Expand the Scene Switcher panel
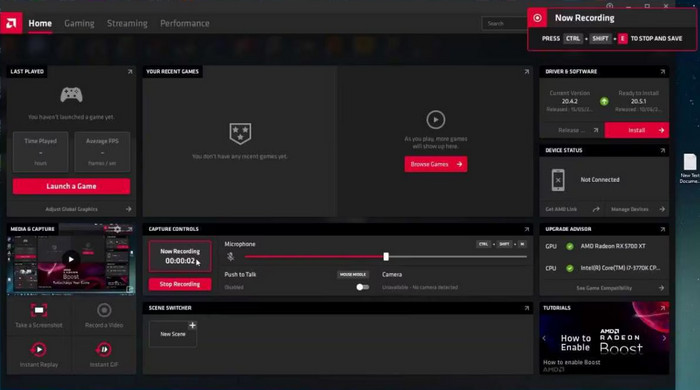This screenshot has height=390, width=700. coord(527,308)
